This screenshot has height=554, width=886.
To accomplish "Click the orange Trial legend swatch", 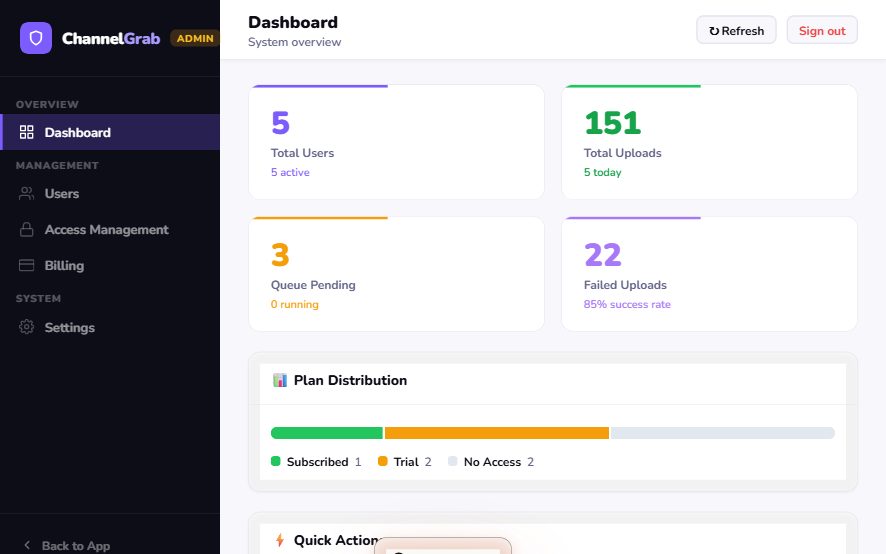I will (x=383, y=461).
